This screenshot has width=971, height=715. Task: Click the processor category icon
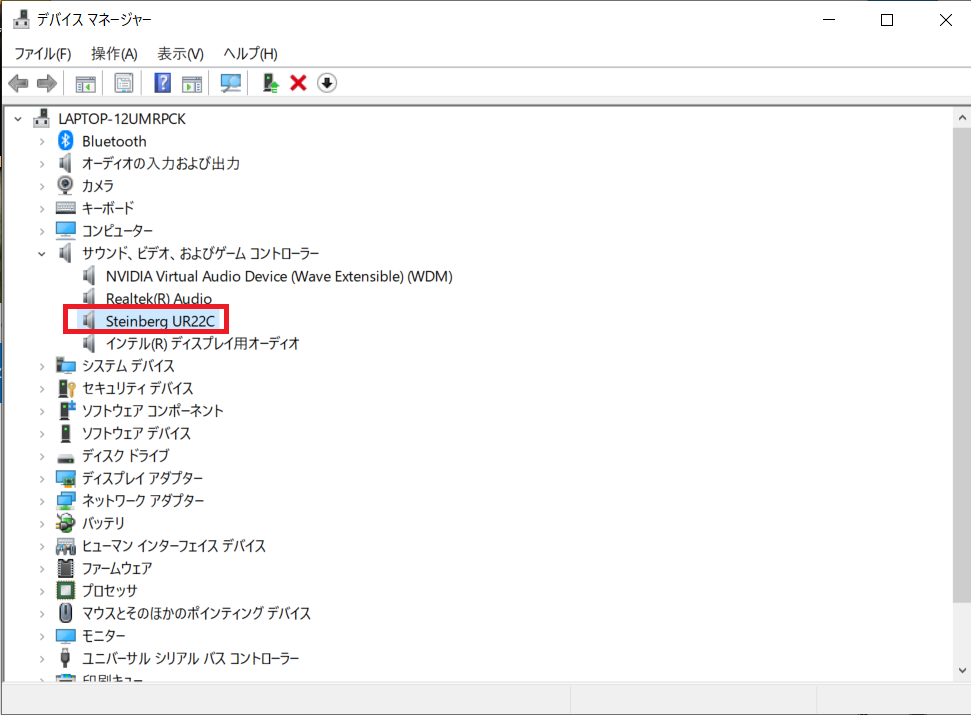[x=66, y=590]
